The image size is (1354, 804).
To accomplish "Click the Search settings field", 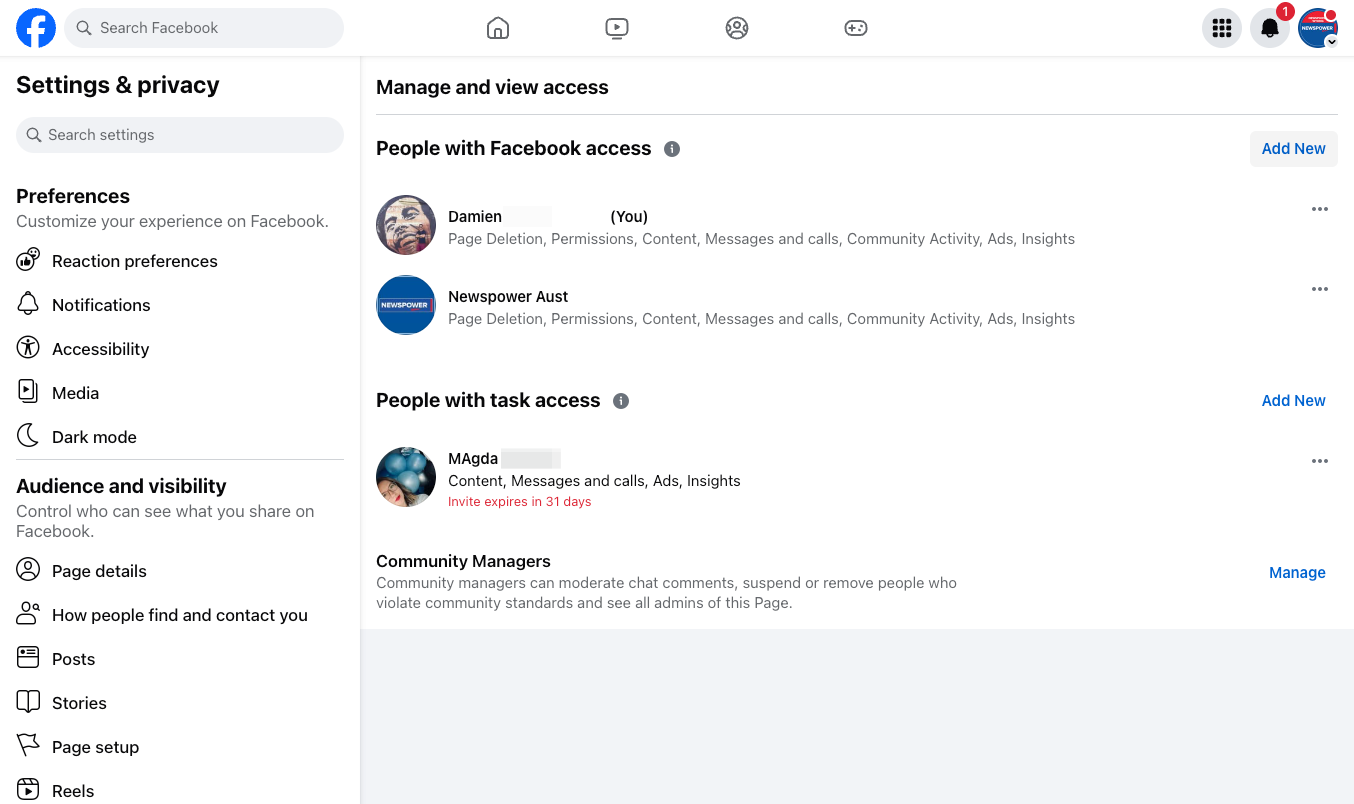I will coord(180,135).
